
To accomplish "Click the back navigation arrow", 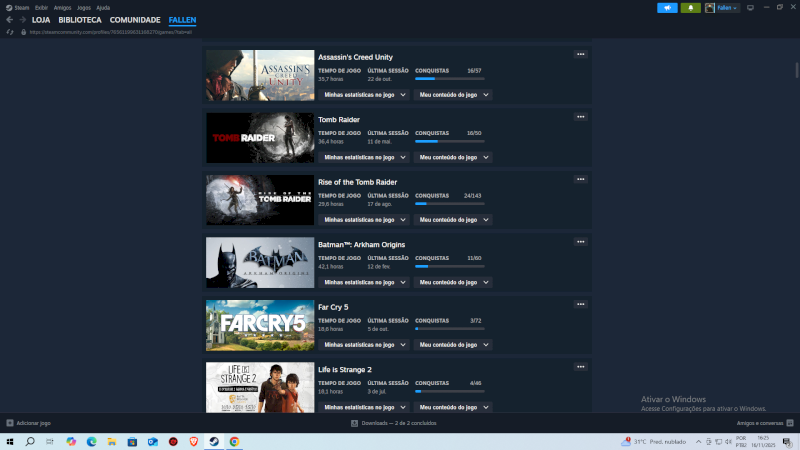I will coord(9,20).
